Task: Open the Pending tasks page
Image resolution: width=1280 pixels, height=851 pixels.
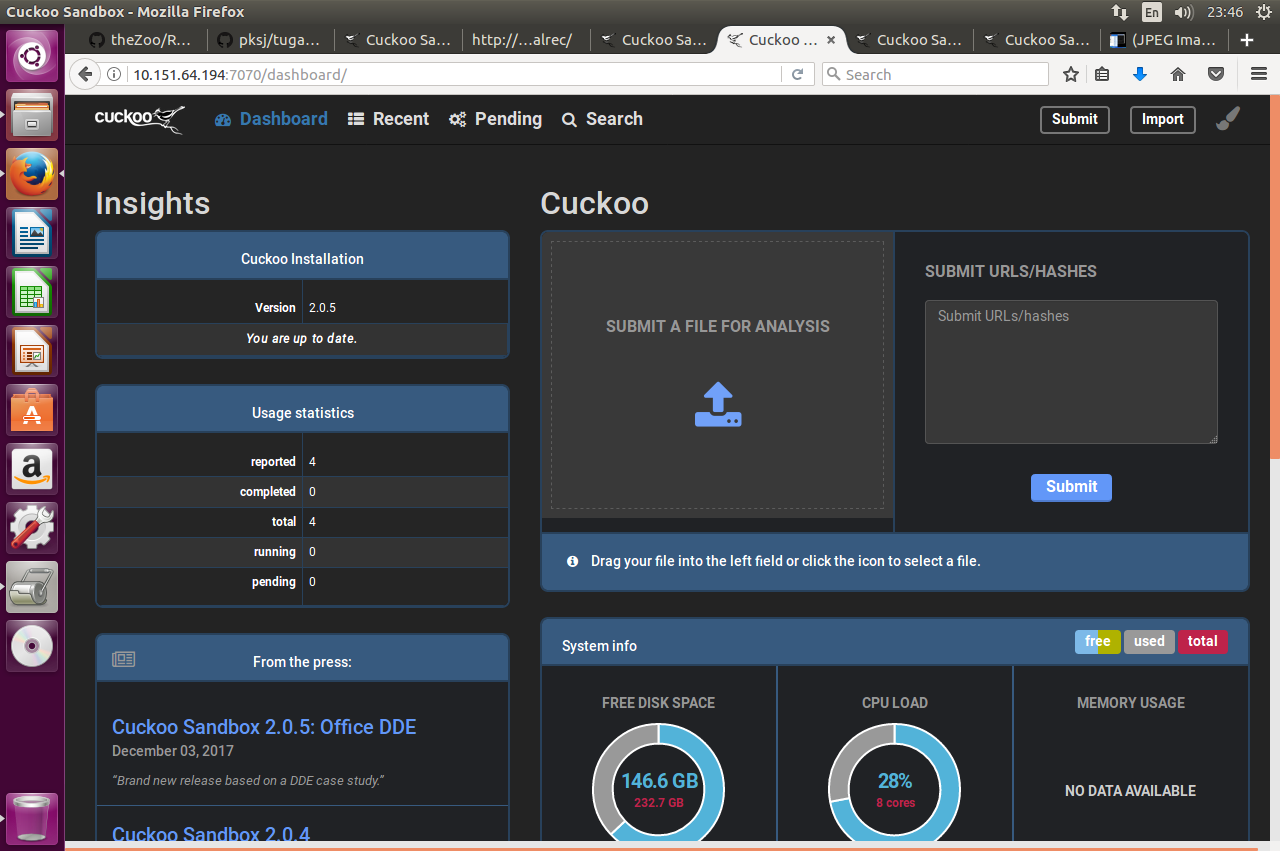Action: (495, 119)
